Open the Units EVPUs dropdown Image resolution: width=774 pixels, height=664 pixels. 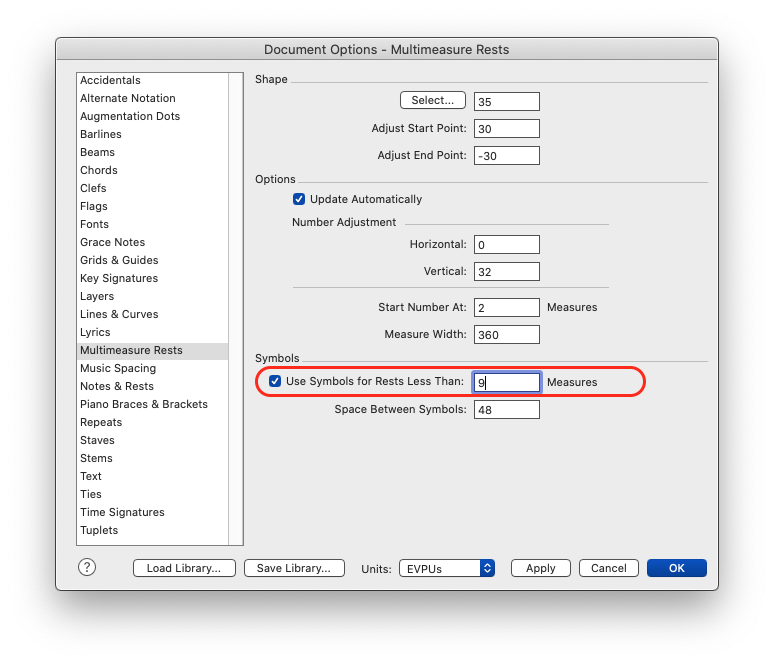(447, 568)
